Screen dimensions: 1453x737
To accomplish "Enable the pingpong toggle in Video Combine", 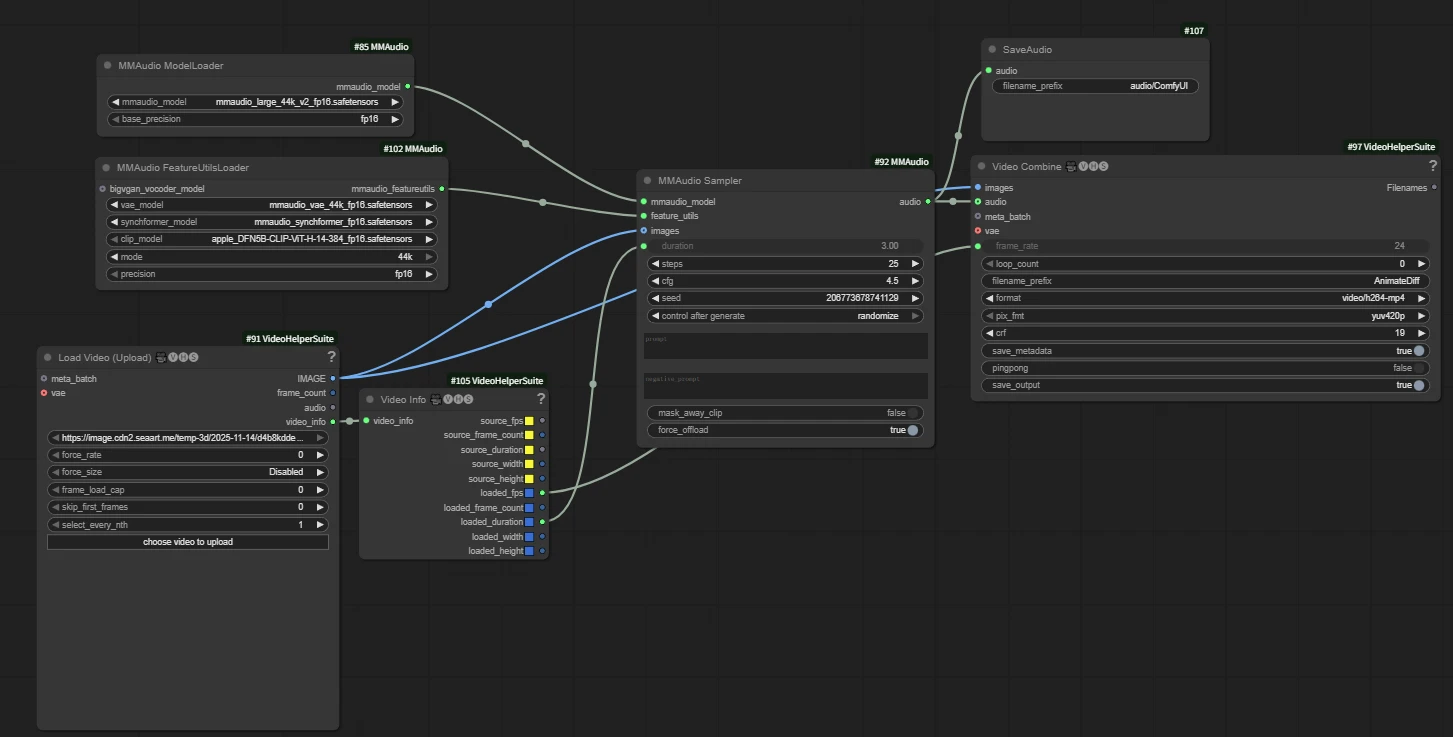I will click(1418, 368).
